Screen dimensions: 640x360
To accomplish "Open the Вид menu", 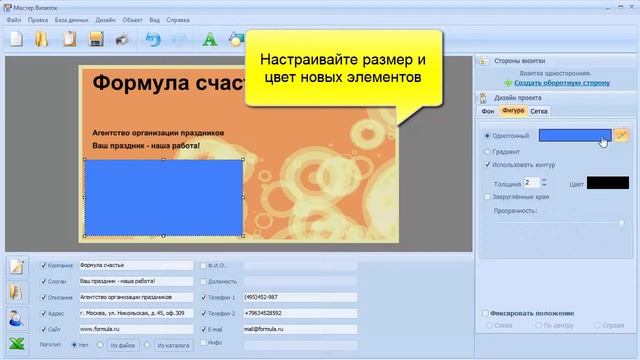I will point(154,20).
